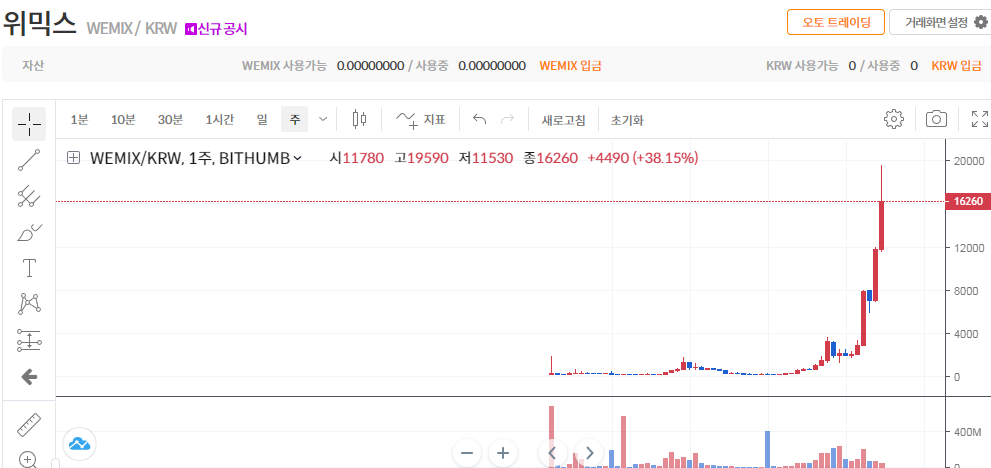Click the +4490 (+38.15%) change value
Image resolution: width=991 pixels, height=468 pixels.
tap(643, 158)
